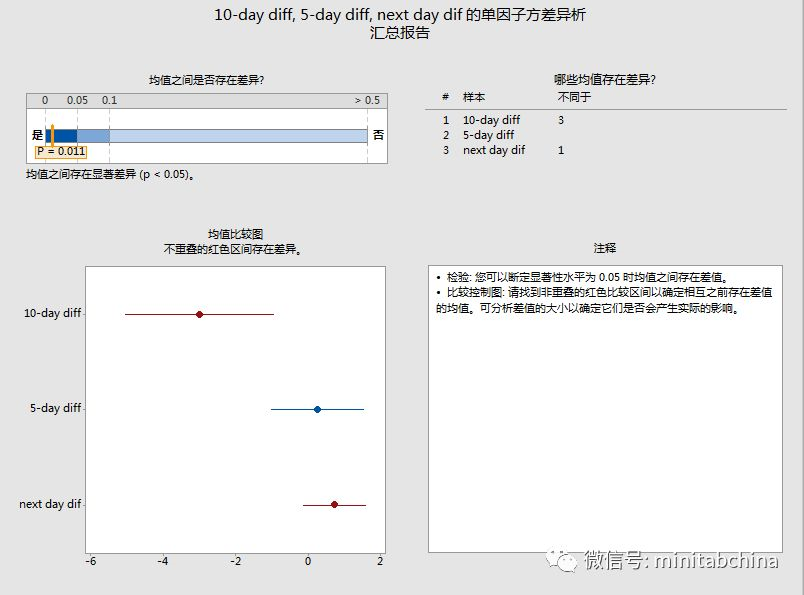
Task: Select the 10-day diff row in table
Action: (x=491, y=120)
